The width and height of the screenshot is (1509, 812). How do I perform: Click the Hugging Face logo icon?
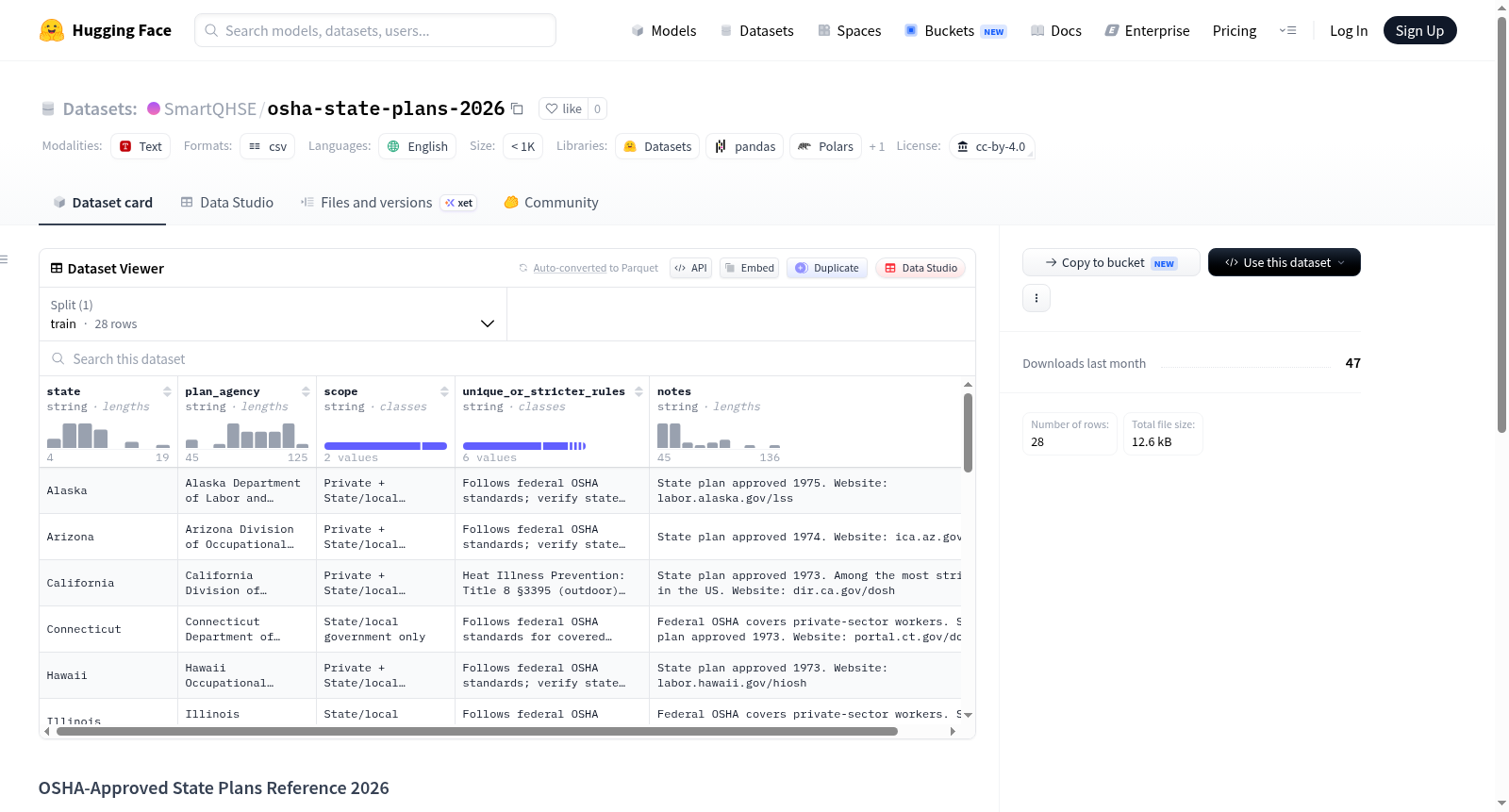tap(52, 30)
